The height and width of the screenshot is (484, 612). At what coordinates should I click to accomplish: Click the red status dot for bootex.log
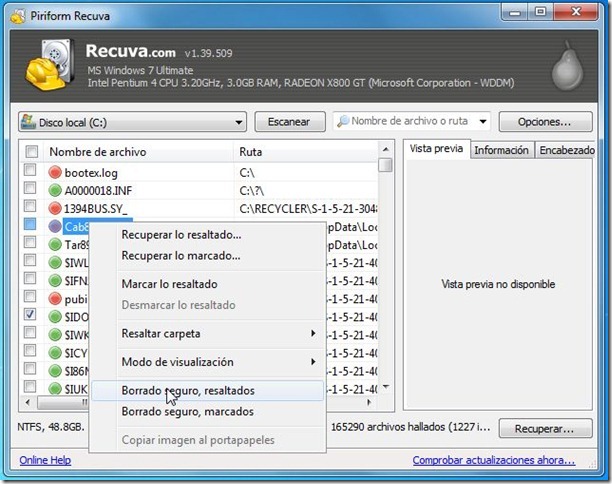click(55, 173)
